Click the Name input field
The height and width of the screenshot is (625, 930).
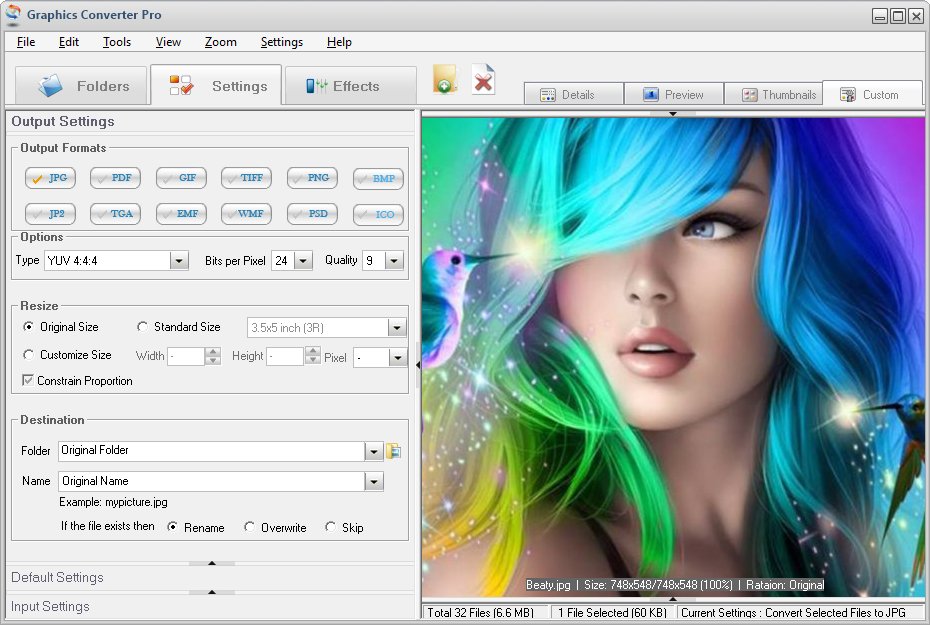pyautogui.click(x=211, y=481)
